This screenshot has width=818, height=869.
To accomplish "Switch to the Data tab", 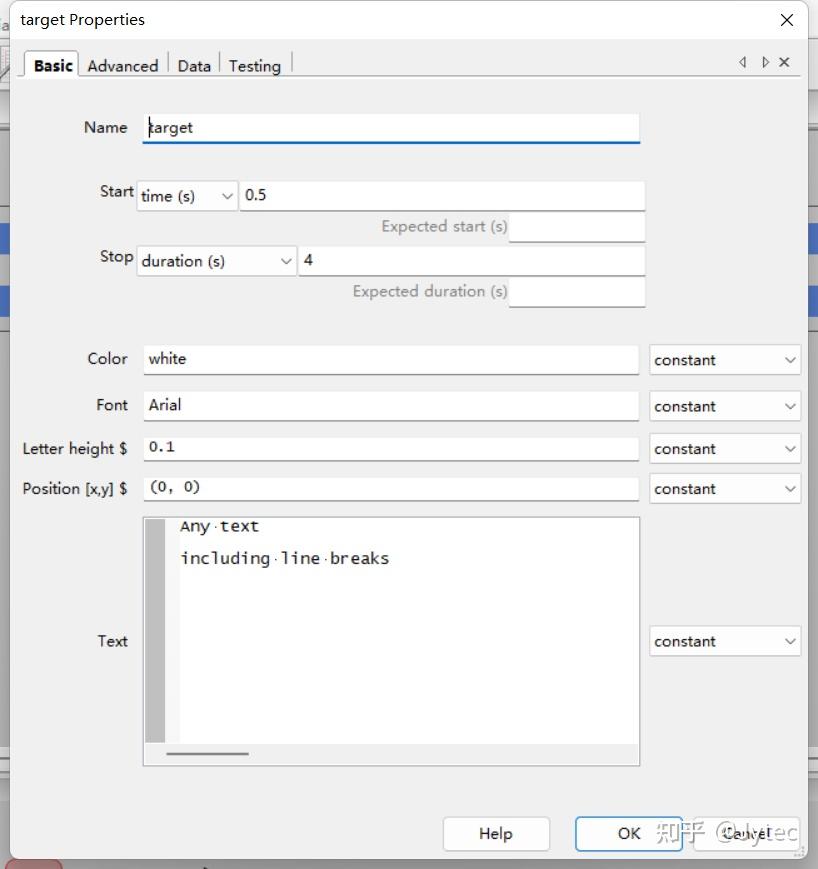I will pos(194,65).
